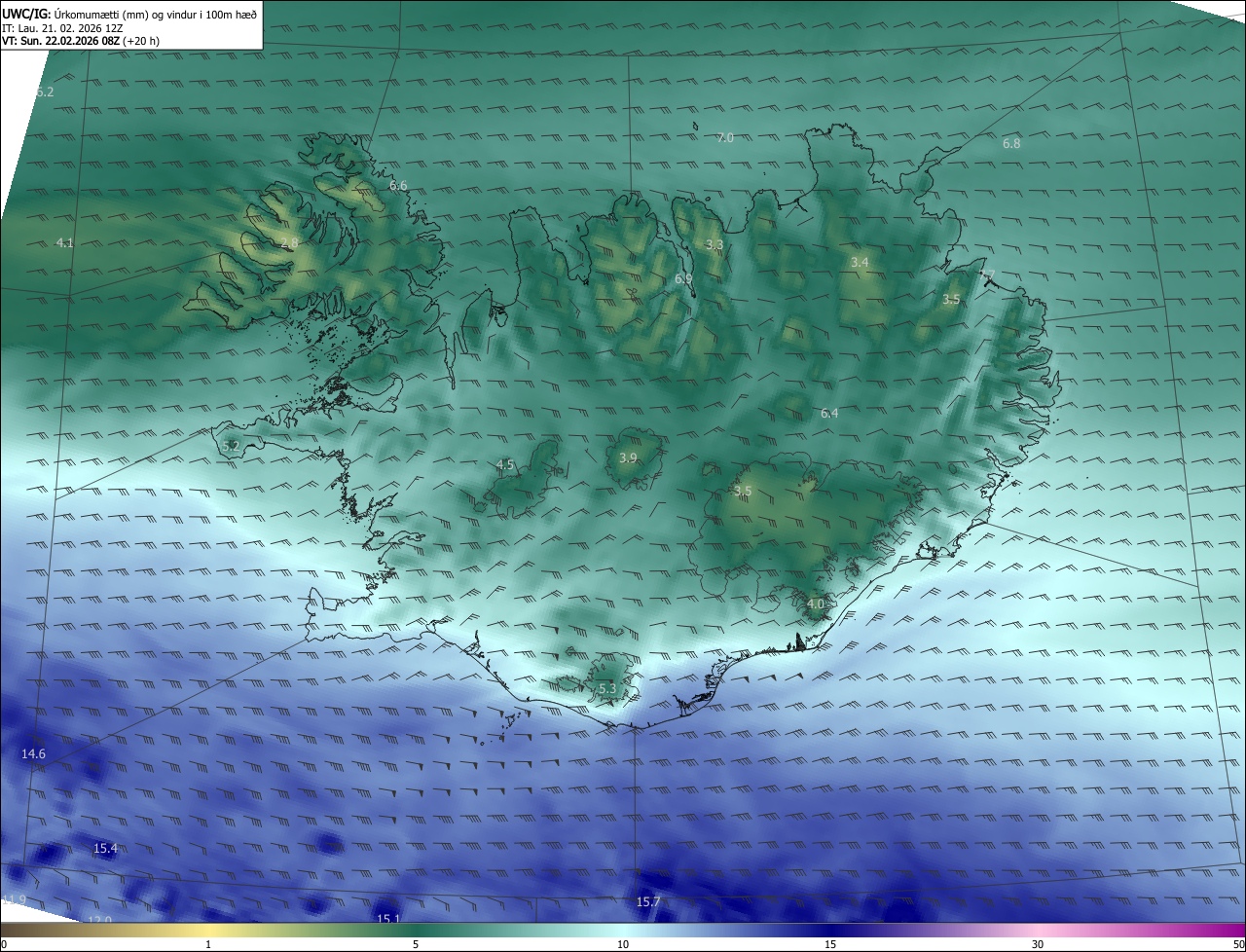The height and width of the screenshot is (952, 1246).
Task: Click the "15" tick on the color scale
Action: pyautogui.click(x=830, y=944)
